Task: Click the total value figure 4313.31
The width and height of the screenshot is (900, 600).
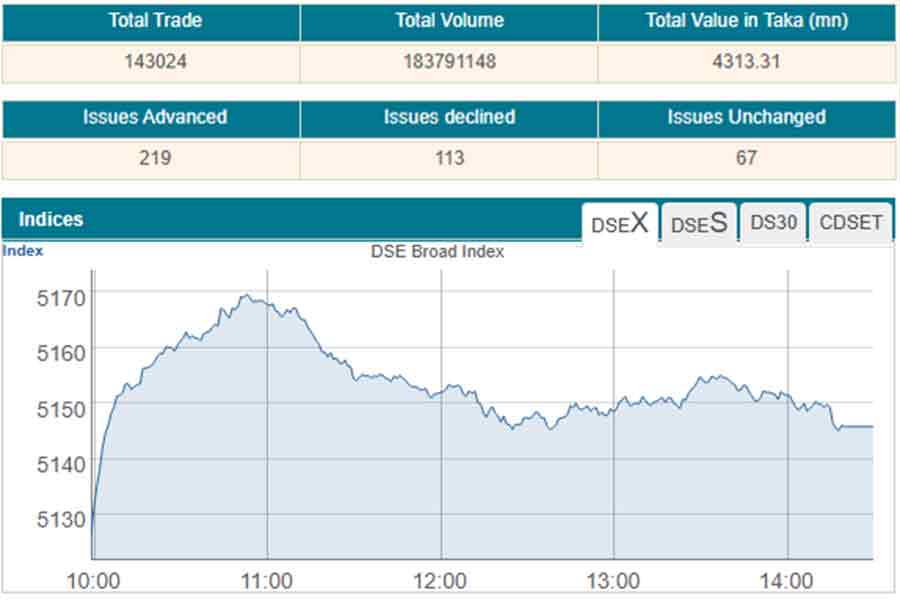Action: 746,62
